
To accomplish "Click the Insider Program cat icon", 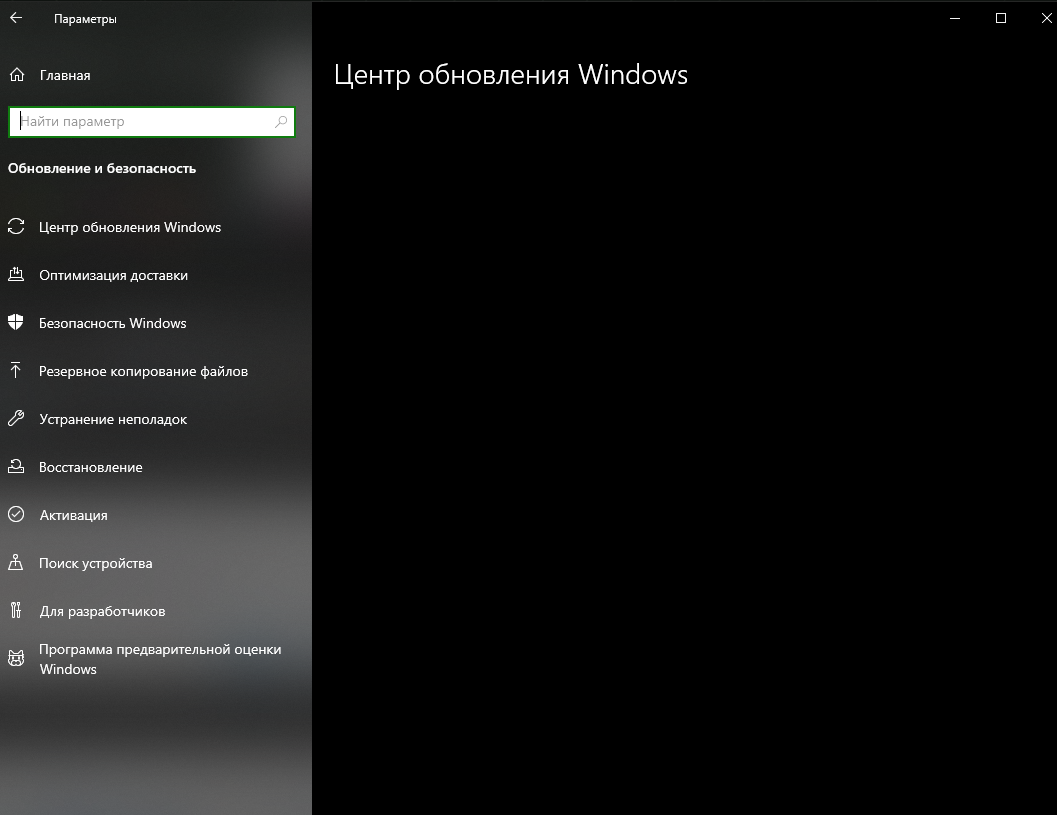I will pyautogui.click(x=16, y=659).
